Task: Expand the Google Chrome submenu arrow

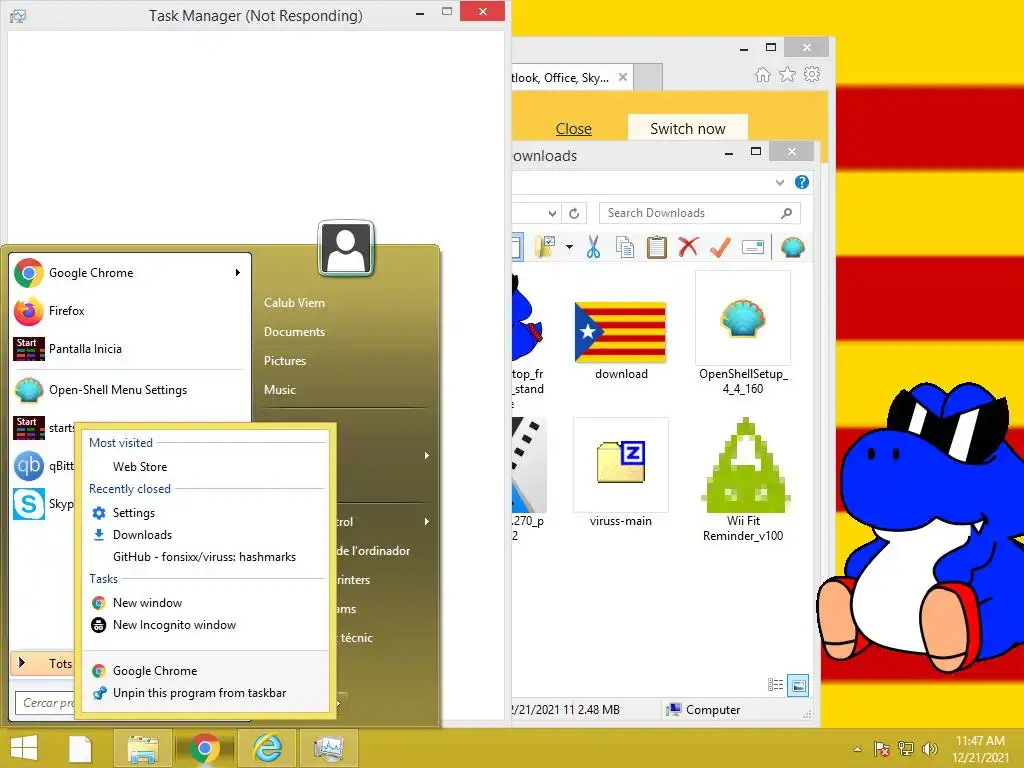Action: (x=238, y=272)
